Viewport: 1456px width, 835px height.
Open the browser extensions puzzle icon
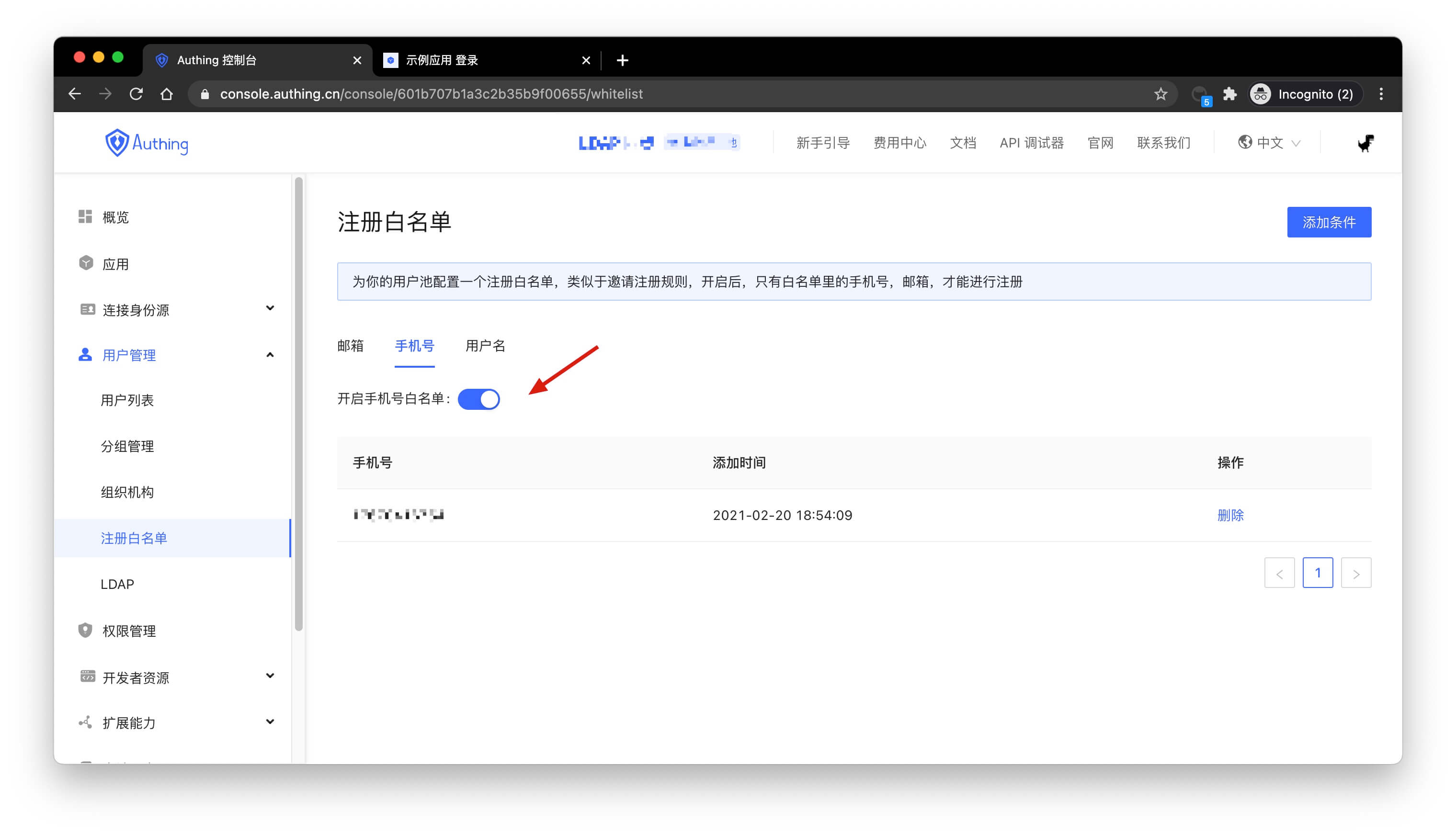(x=1229, y=94)
